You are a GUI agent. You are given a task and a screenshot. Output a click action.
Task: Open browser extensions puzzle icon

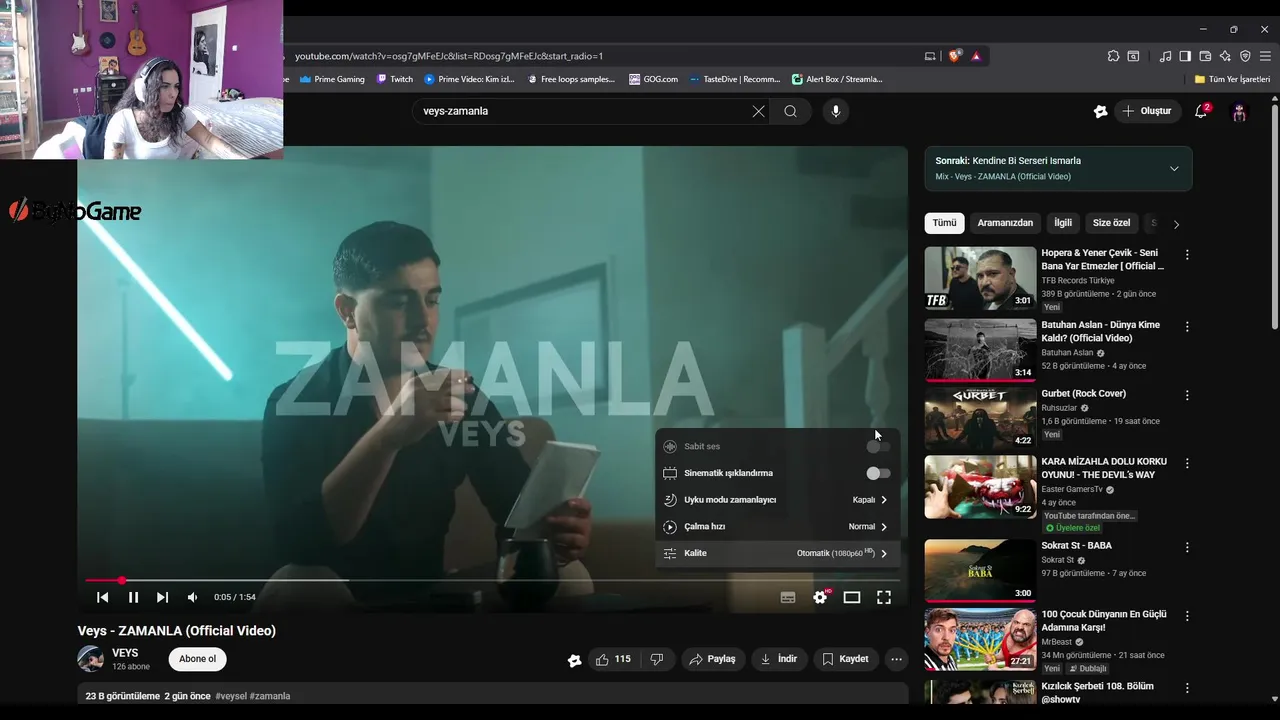[x=1113, y=56]
